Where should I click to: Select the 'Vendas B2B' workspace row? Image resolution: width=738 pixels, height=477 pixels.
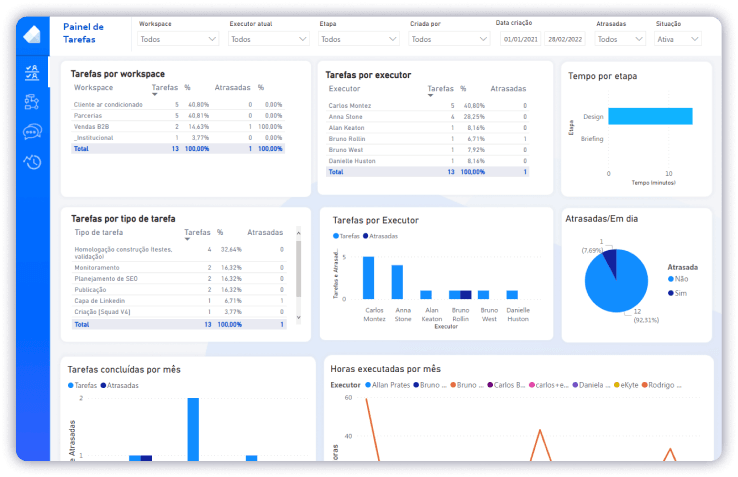[92, 127]
